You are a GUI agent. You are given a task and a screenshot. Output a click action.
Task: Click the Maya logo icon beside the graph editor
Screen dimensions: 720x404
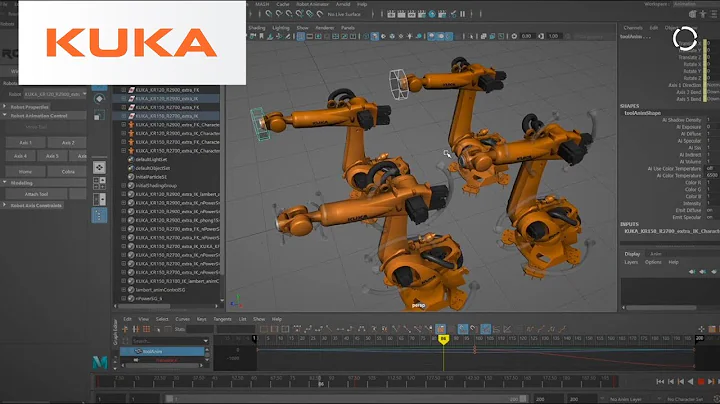(x=100, y=363)
